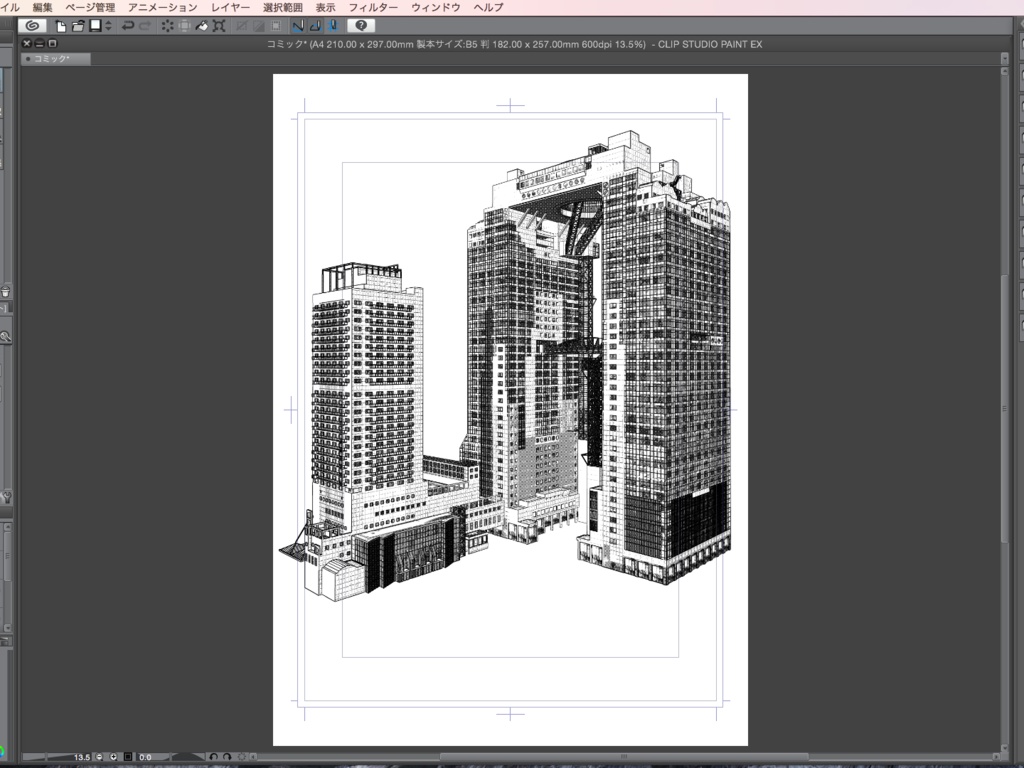The height and width of the screenshot is (768, 1024).
Task: Open the 表示 menu
Action: 325,7
